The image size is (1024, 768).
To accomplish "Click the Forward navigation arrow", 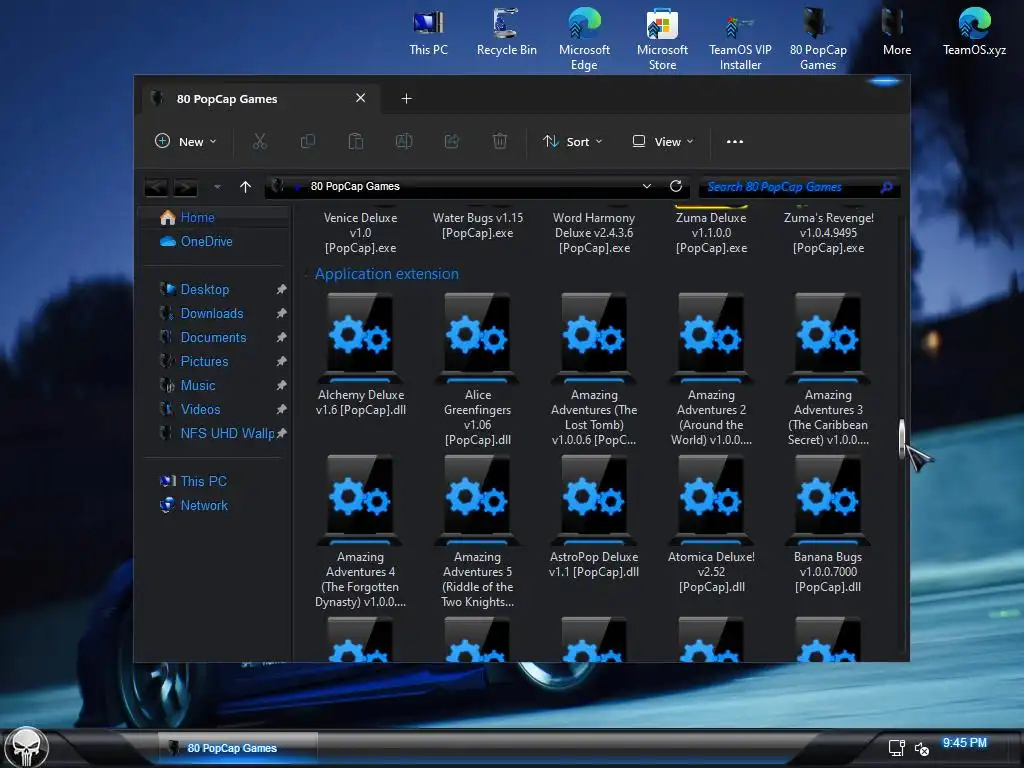I will point(185,187).
